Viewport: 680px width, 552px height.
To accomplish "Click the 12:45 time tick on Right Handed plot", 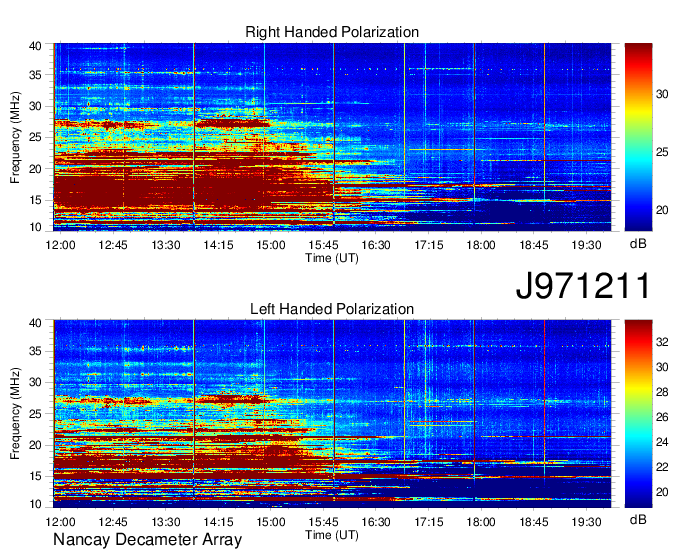I will [113, 245].
